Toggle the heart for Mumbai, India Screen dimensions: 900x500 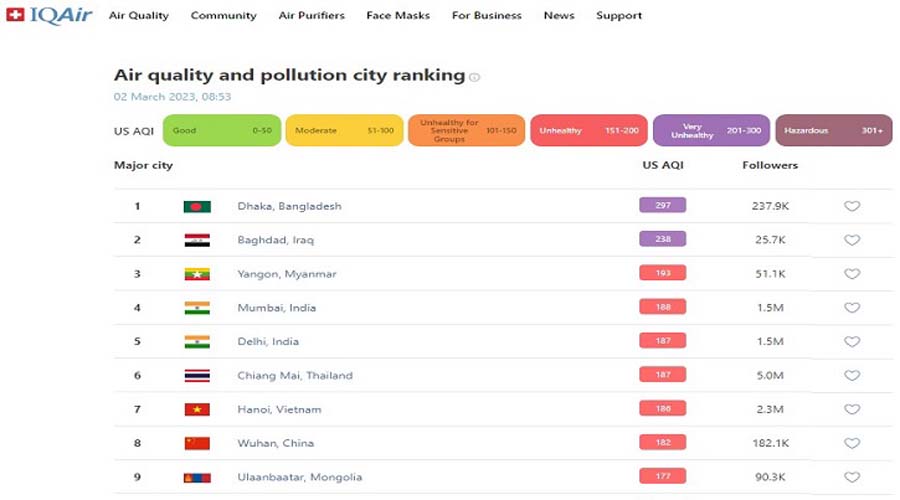point(852,308)
